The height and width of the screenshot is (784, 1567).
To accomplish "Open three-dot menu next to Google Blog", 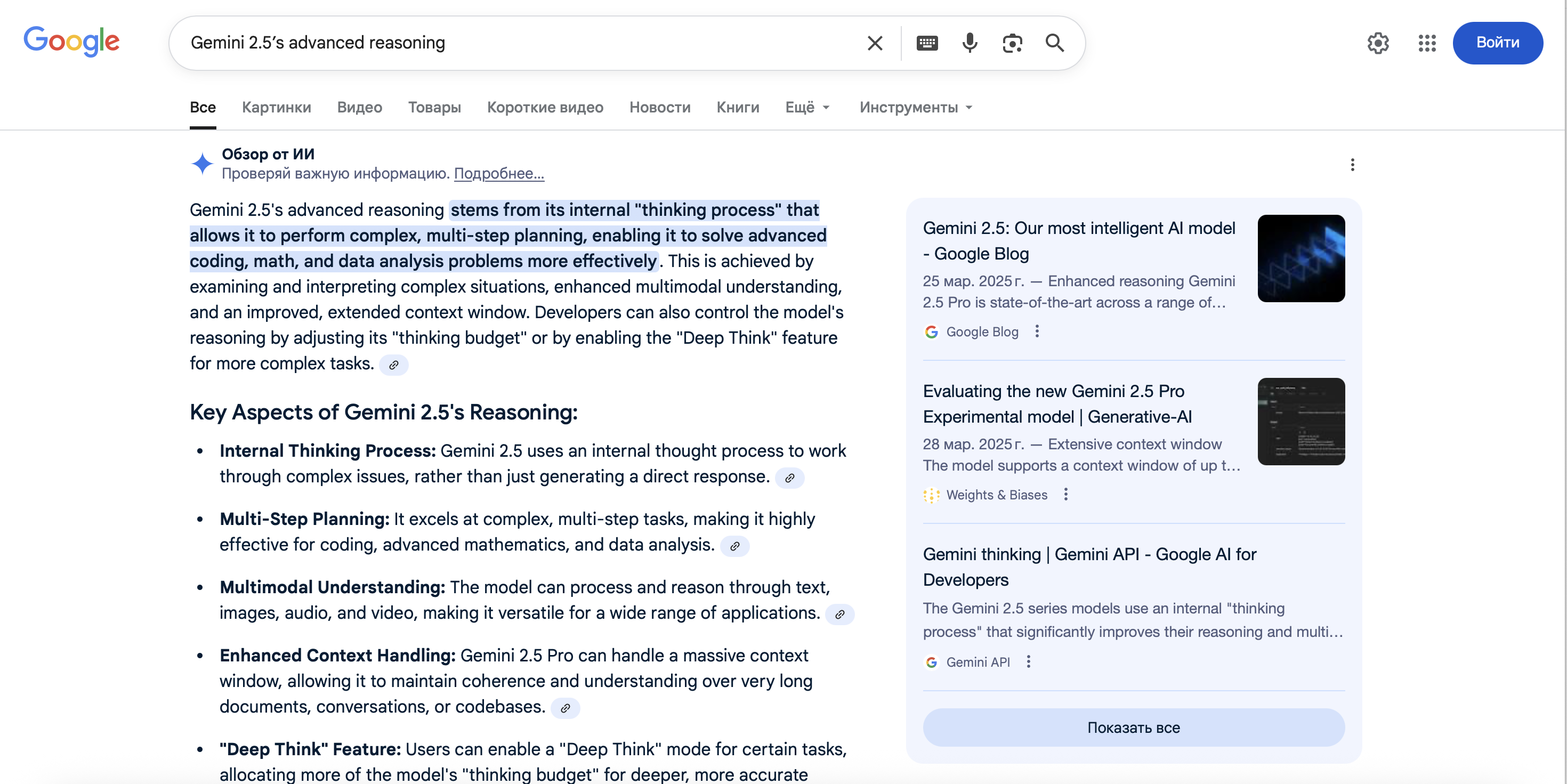I will pos(1037,332).
